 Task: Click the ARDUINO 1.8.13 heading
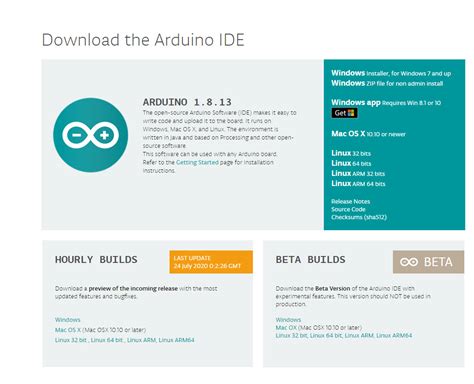[x=187, y=102]
